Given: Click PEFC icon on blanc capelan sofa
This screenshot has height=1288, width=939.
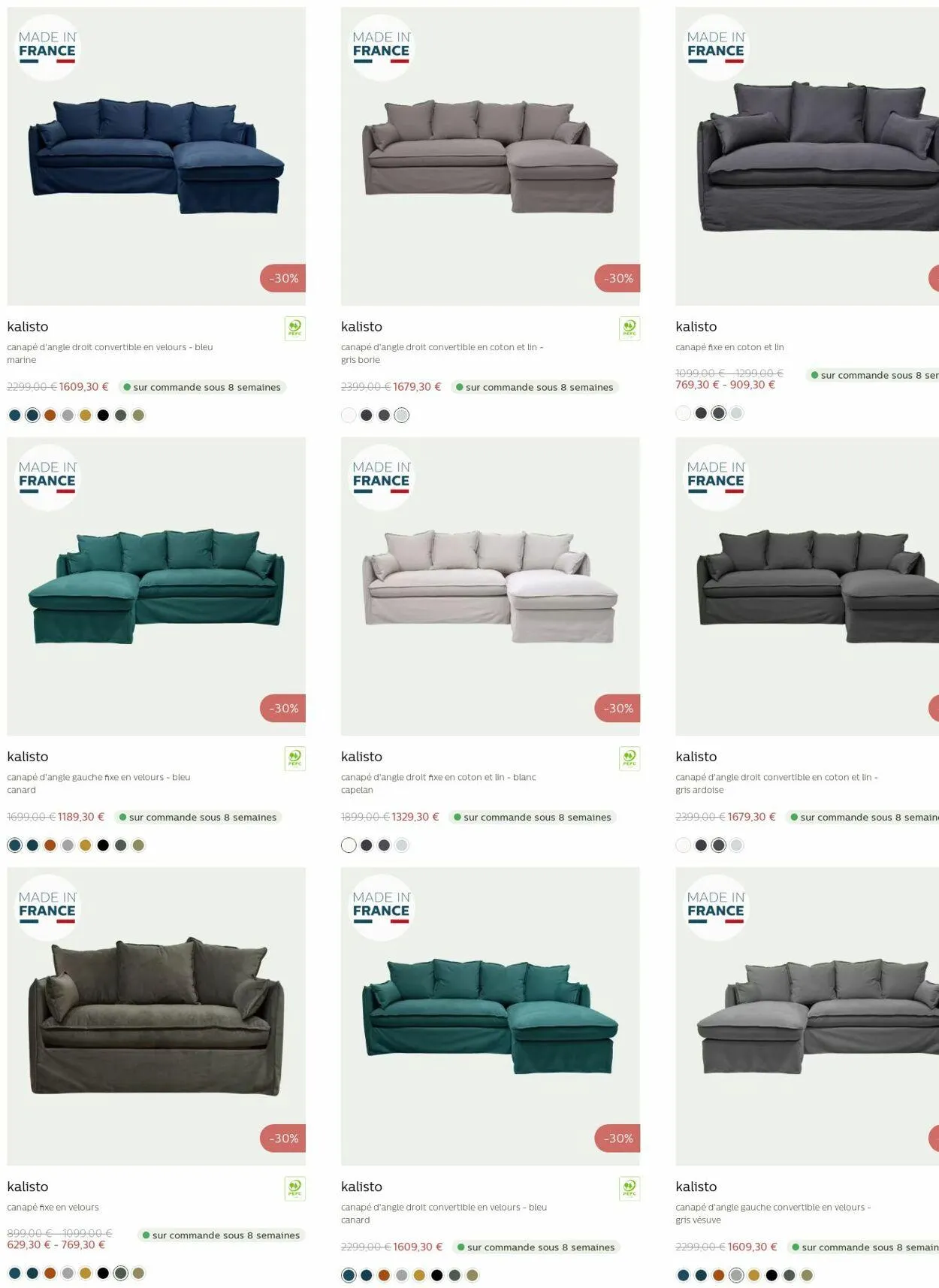Looking at the screenshot, I should (629, 758).
